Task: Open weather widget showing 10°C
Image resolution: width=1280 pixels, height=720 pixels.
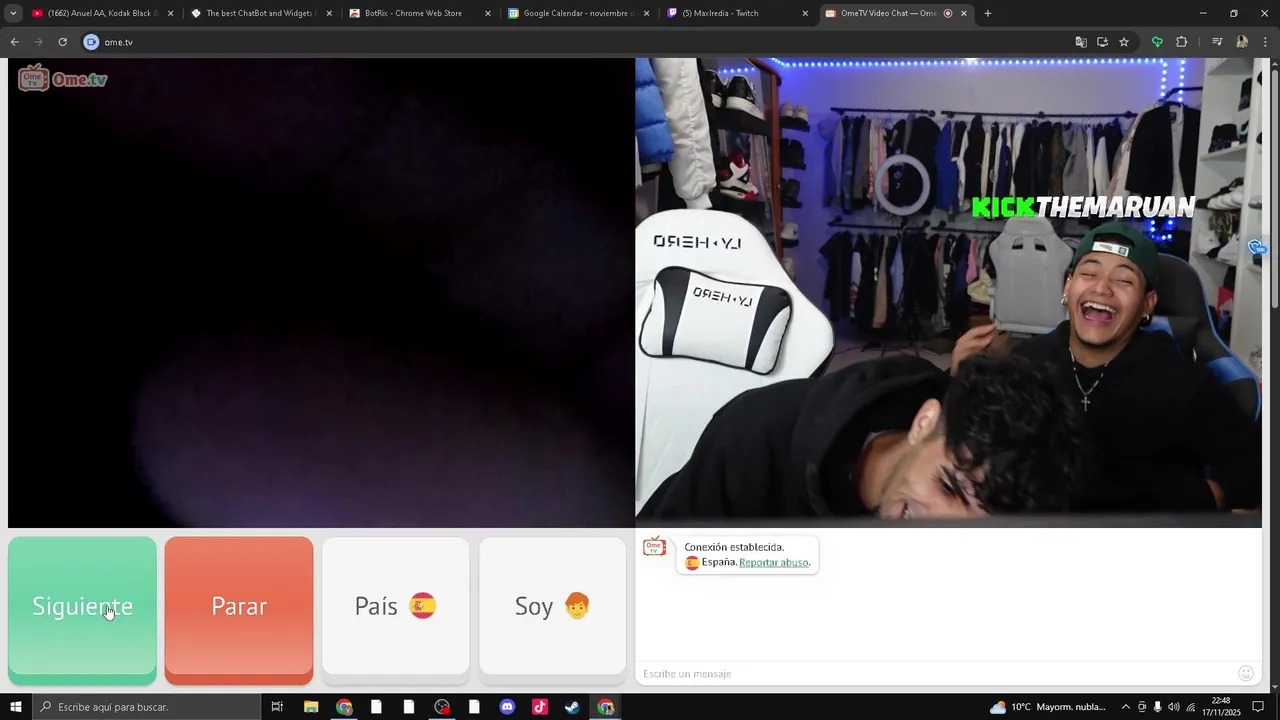Action: [1047, 707]
